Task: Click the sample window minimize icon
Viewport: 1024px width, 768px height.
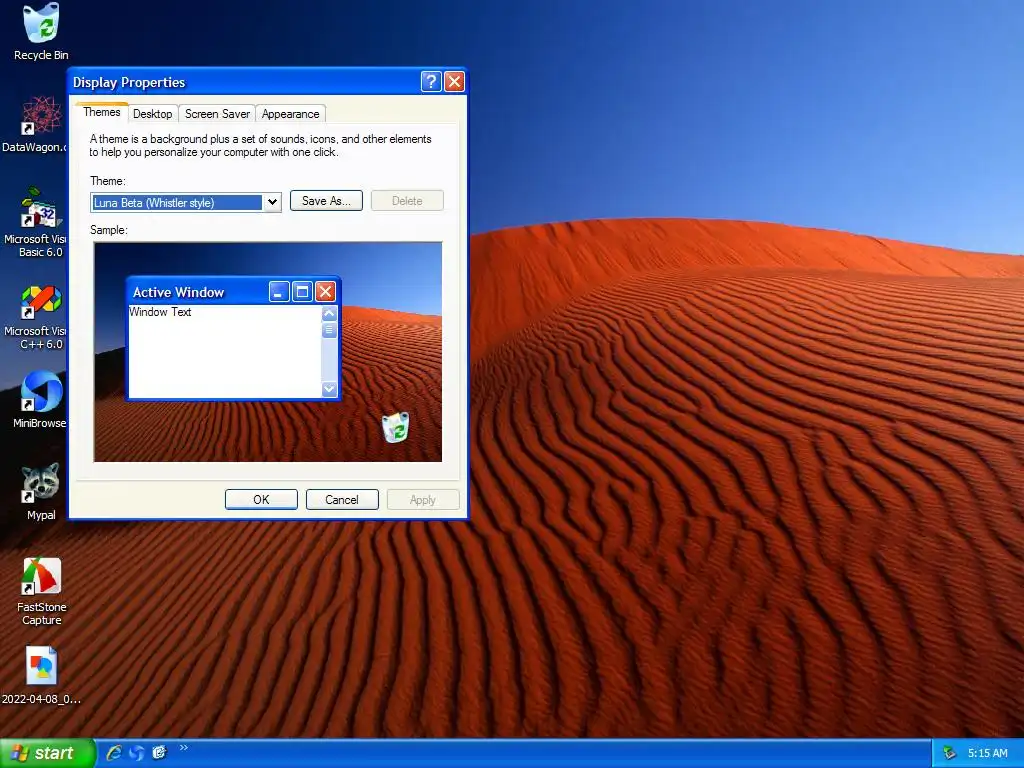Action: click(x=279, y=291)
